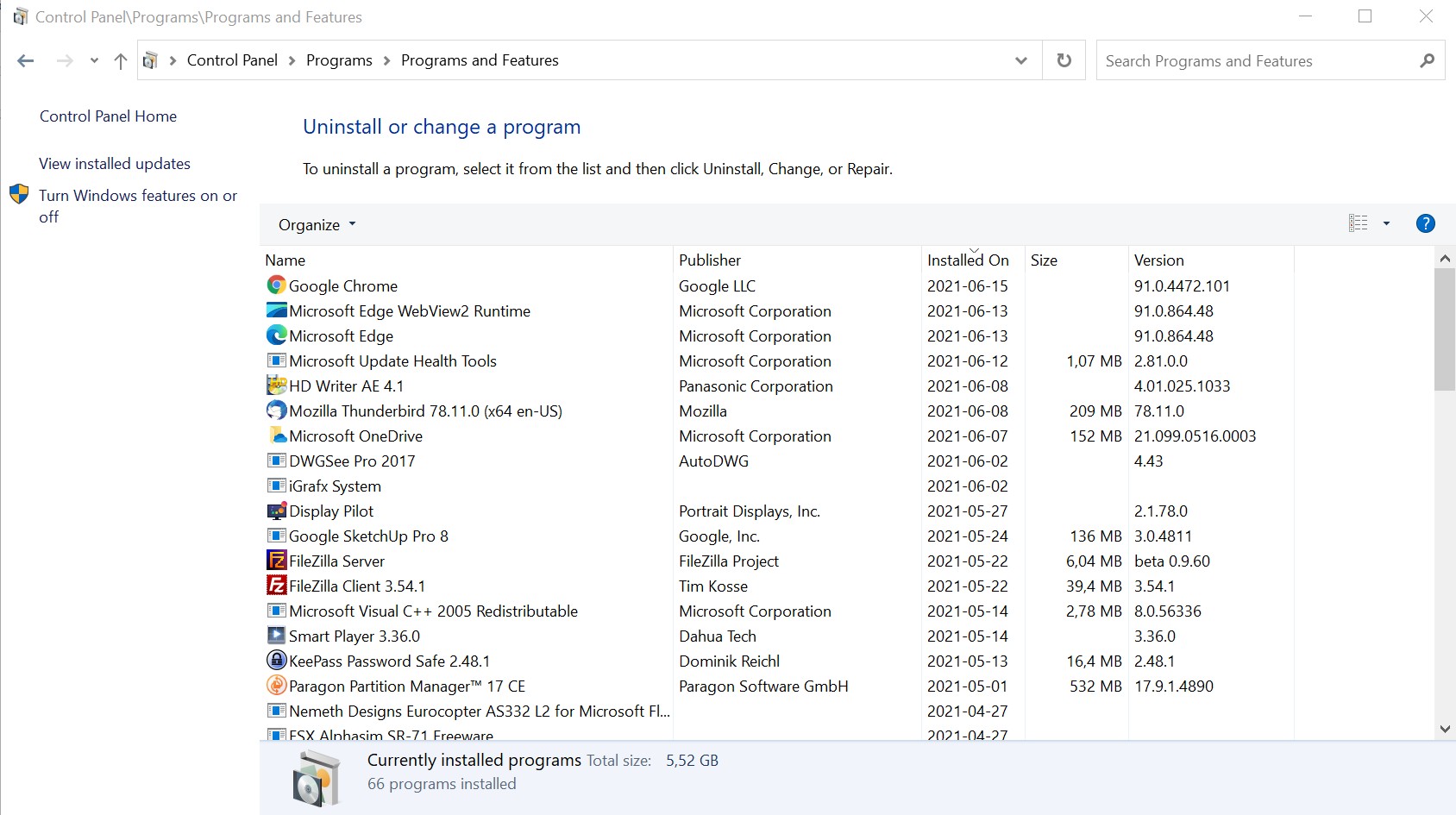Viewport: 1456px width, 815px height.
Task: Click the Mozilla Thunderbird icon
Action: point(276,411)
